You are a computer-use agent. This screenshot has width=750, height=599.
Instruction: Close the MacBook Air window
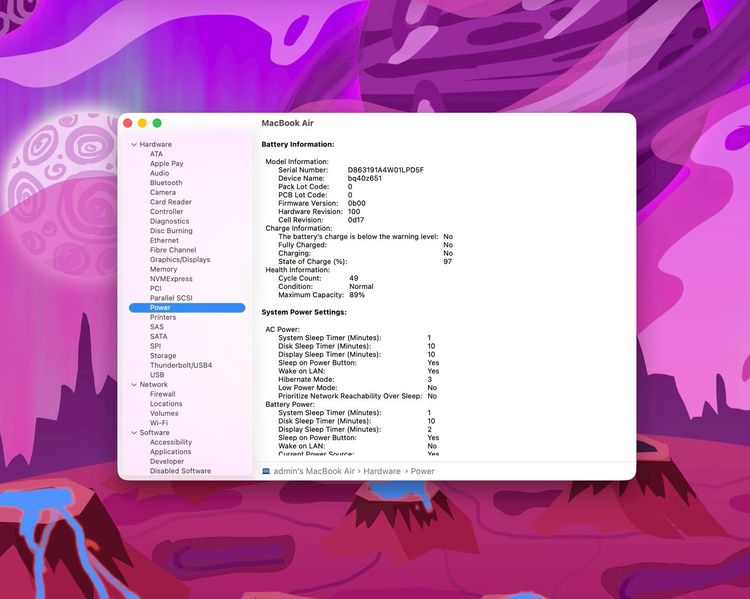[x=128, y=123]
